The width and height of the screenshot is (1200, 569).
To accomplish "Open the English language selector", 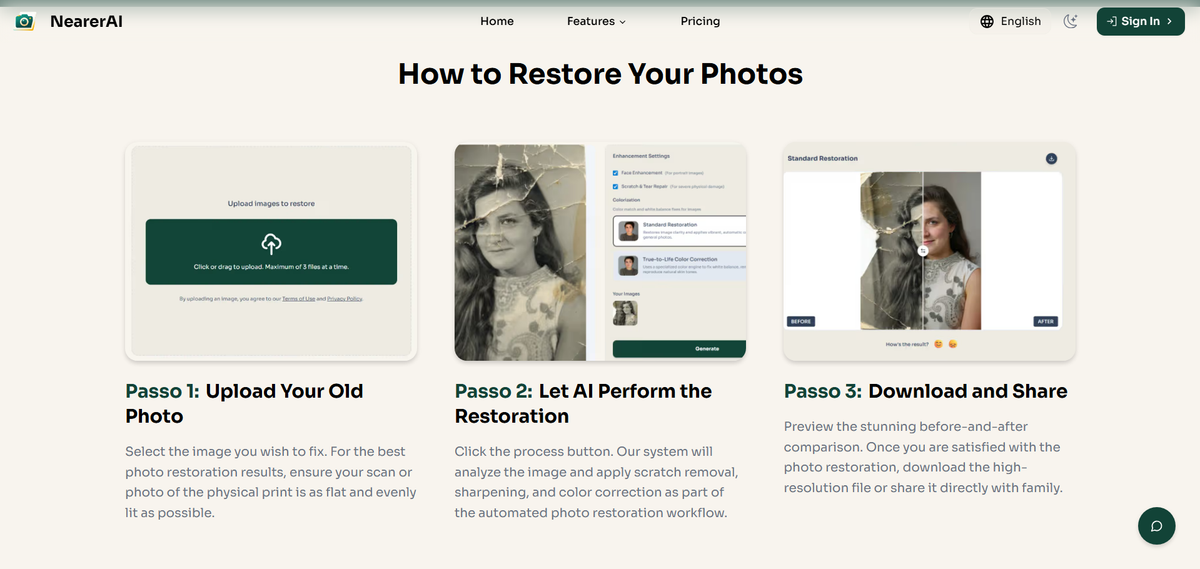I will coord(1010,21).
